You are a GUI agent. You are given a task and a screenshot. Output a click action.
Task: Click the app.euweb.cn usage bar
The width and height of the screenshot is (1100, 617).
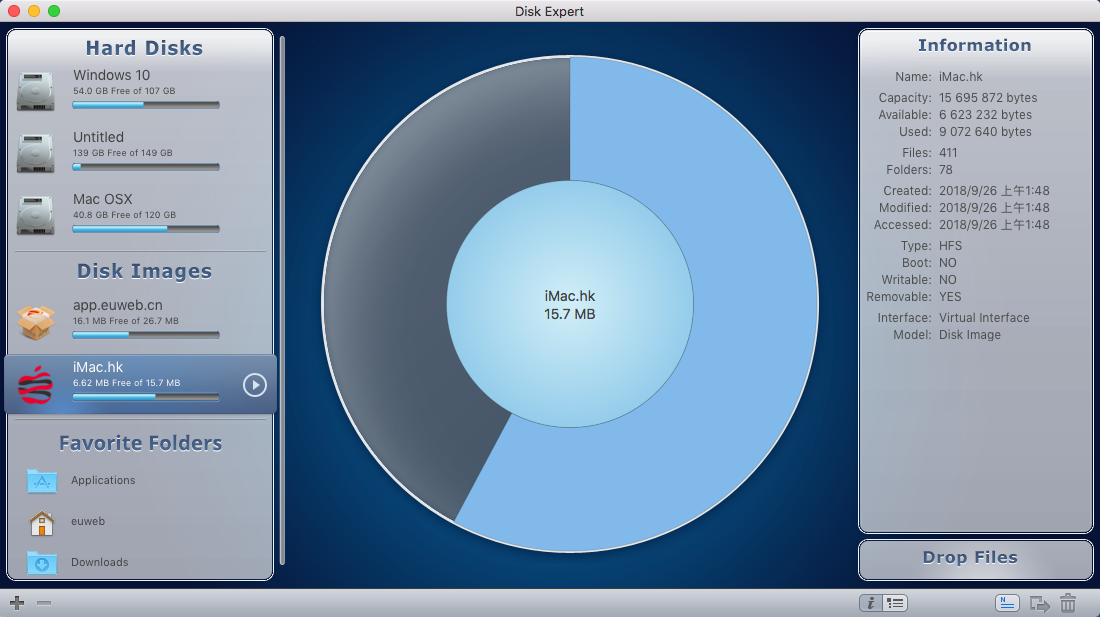click(146, 335)
